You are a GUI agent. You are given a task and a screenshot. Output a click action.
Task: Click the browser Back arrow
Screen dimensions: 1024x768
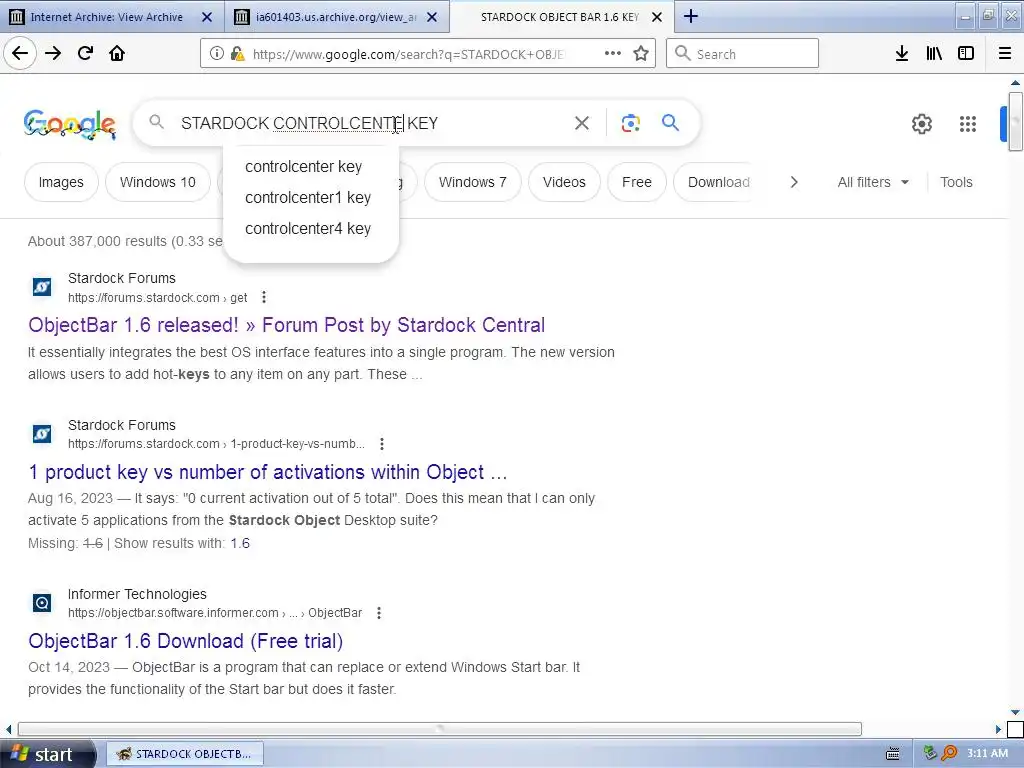[20, 53]
